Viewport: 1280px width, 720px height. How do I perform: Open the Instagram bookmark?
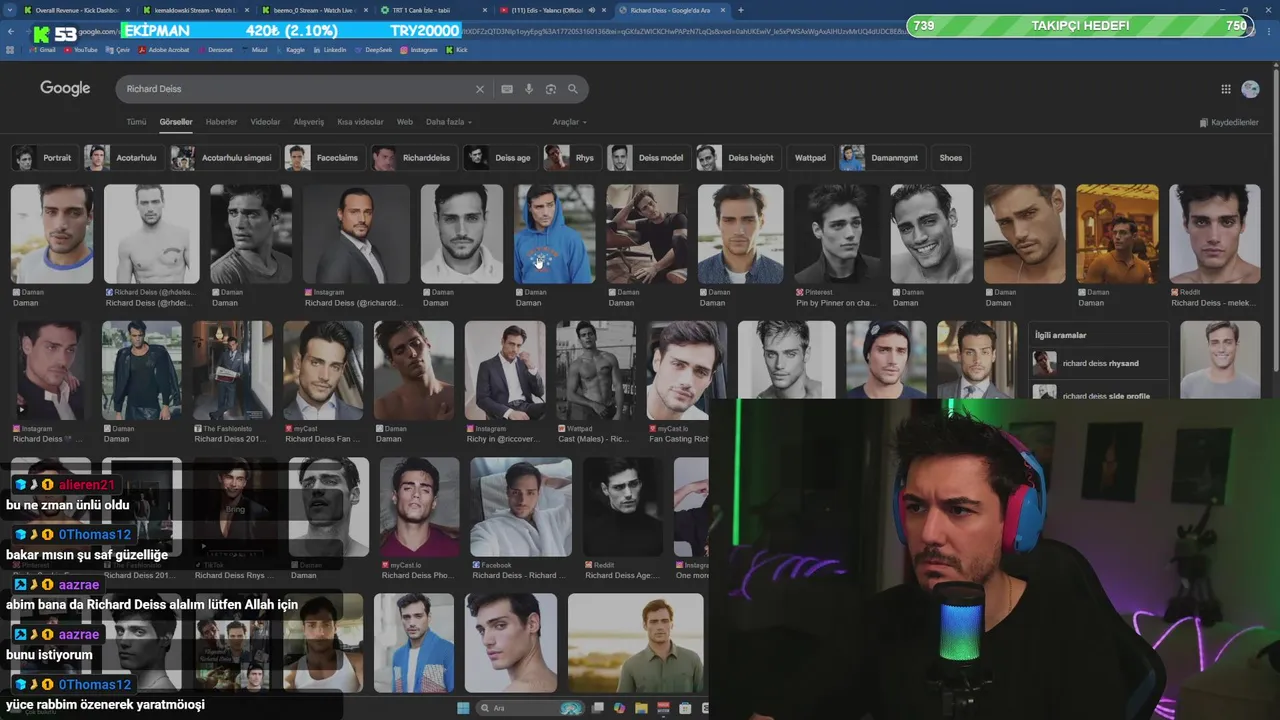click(x=419, y=49)
